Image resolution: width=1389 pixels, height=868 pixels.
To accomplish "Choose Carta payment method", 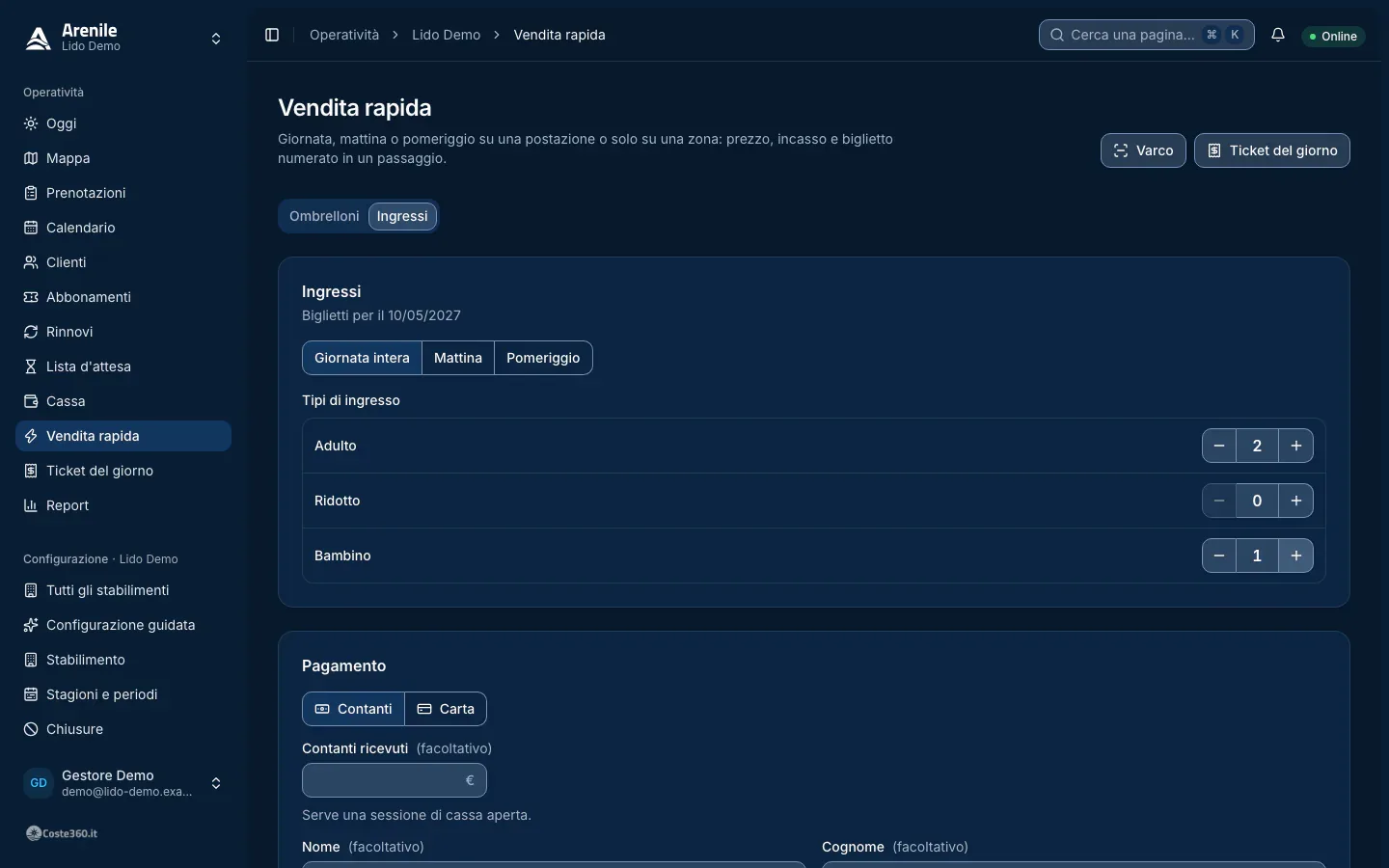I will pos(446,709).
